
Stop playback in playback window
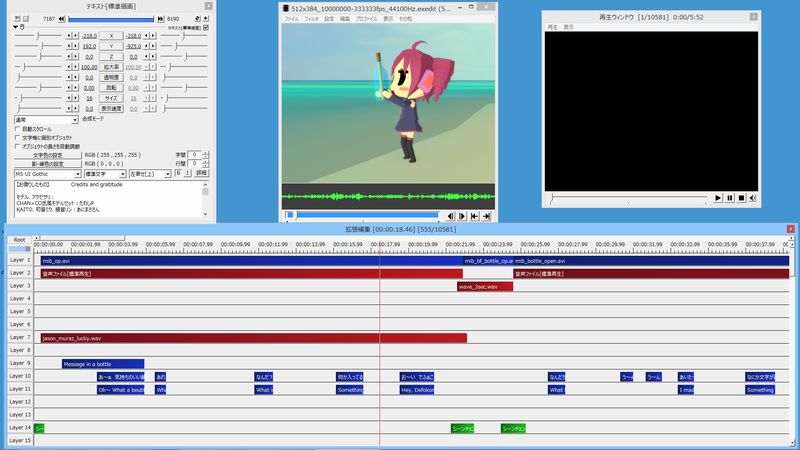click(741, 198)
